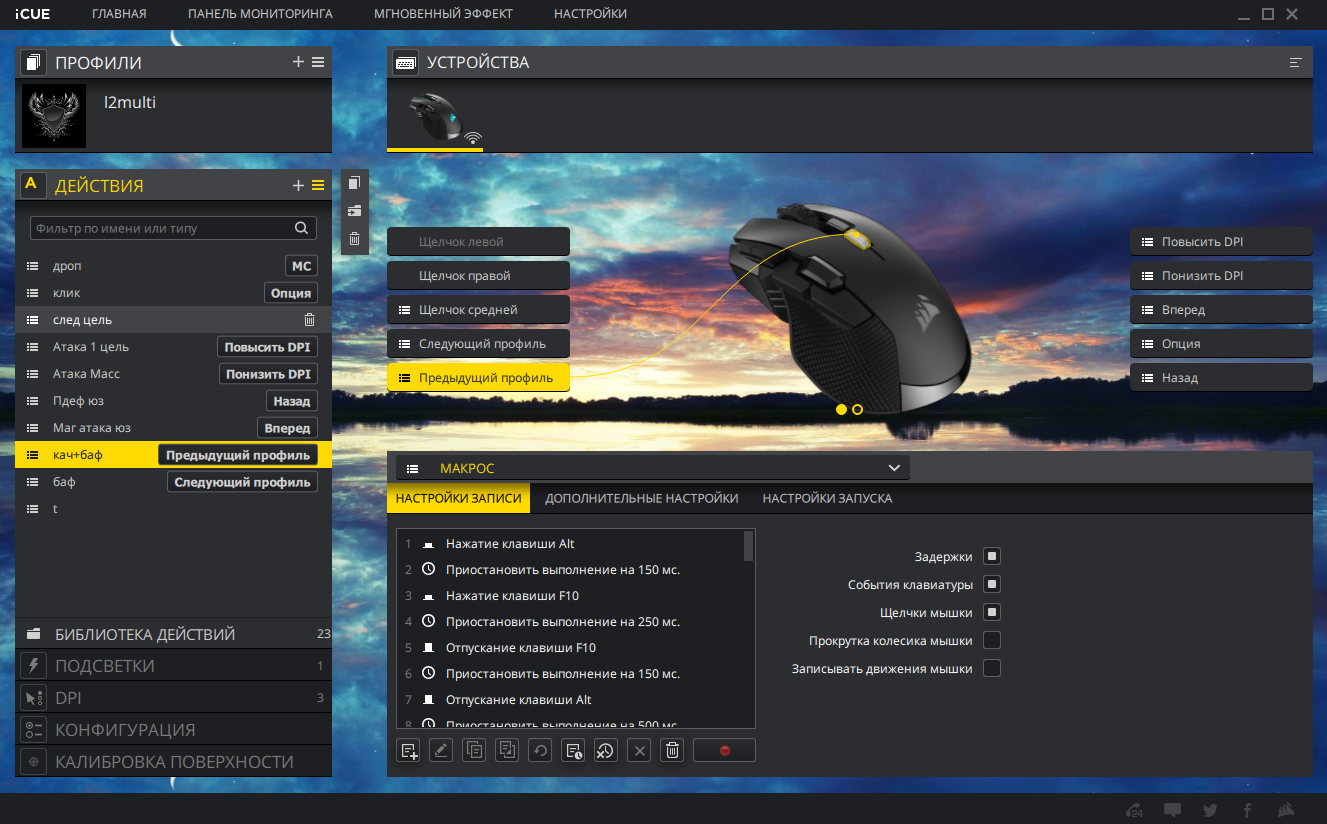Click the search icon in filter field
Viewport: 1327px width, 824px height.
click(301, 228)
